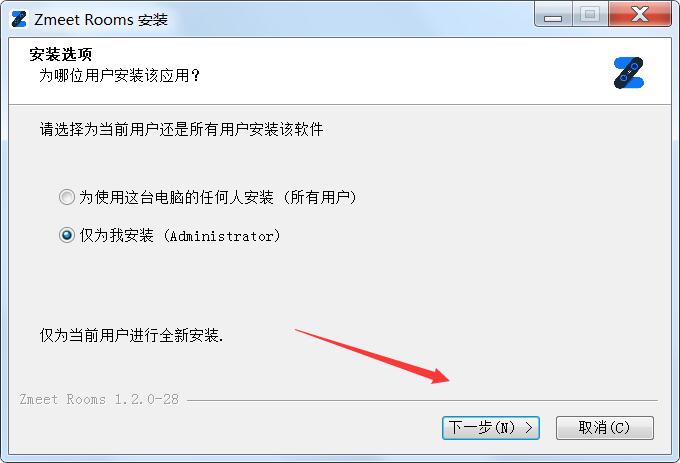680x463 pixels.
Task: Select the all users install radio button
Action: click(67, 197)
